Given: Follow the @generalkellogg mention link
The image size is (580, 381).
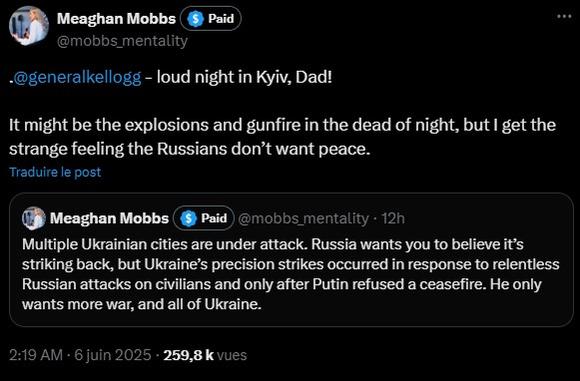Looking at the screenshot, I should pos(77,77).
